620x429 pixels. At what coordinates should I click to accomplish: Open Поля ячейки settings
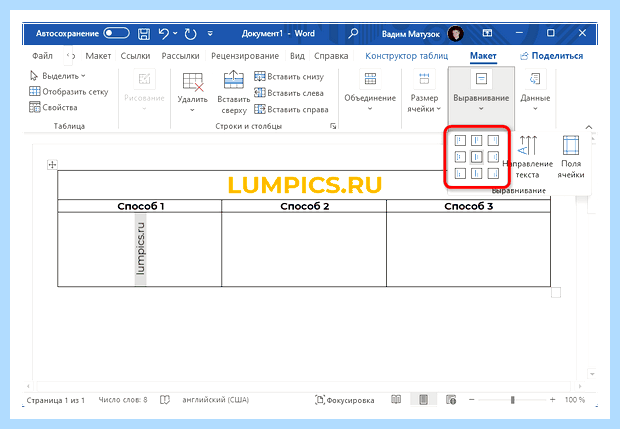[571, 157]
